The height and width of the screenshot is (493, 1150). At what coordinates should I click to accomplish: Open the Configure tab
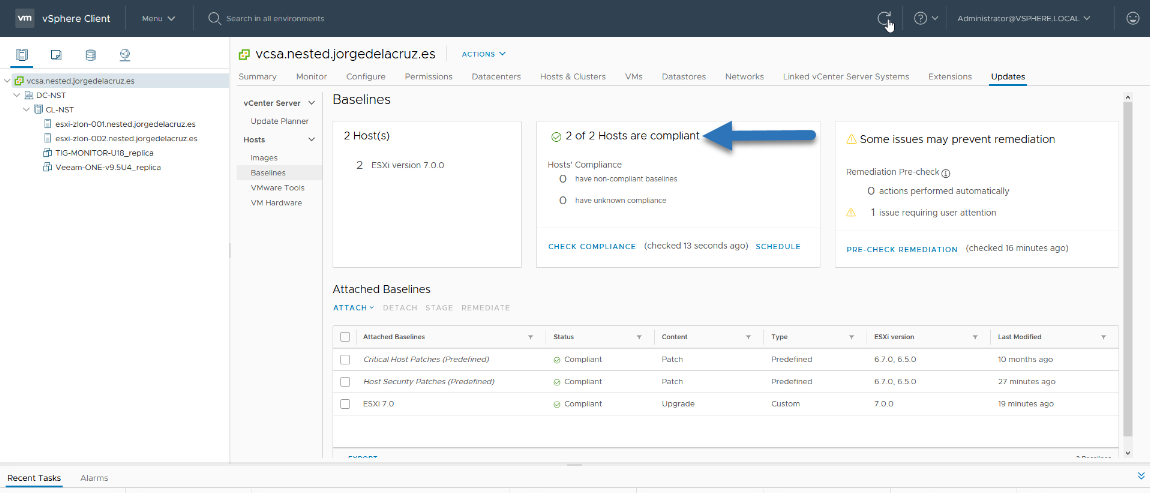(x=366, y=76)
